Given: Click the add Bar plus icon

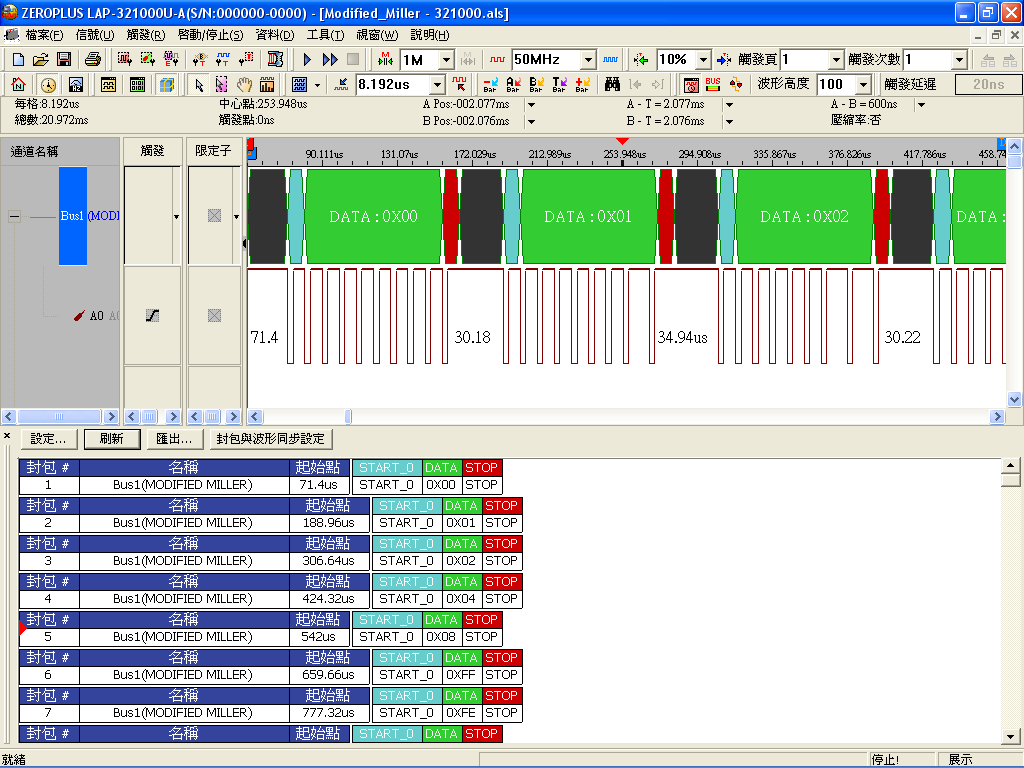Looking at the screenshot, I should (x=583, y=84).
